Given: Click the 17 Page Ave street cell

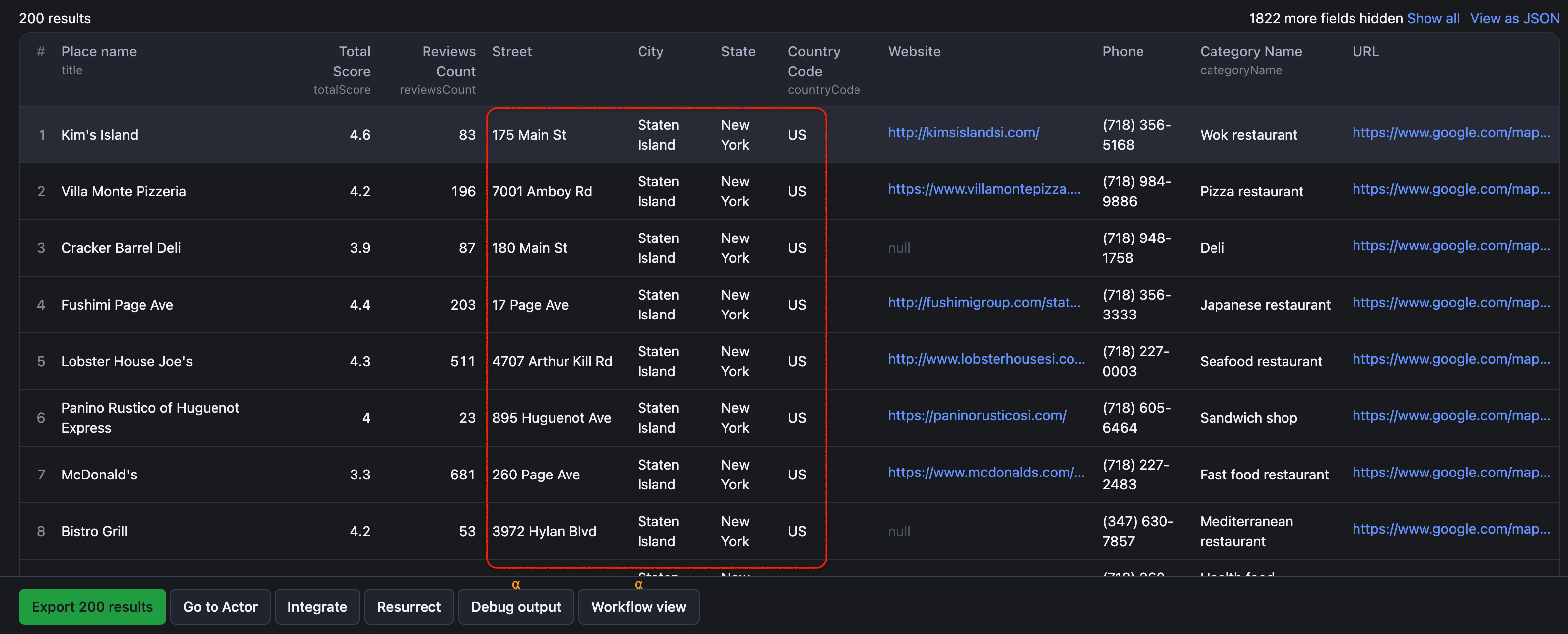Looking at the screenshot, I should (x=530, y=305).
